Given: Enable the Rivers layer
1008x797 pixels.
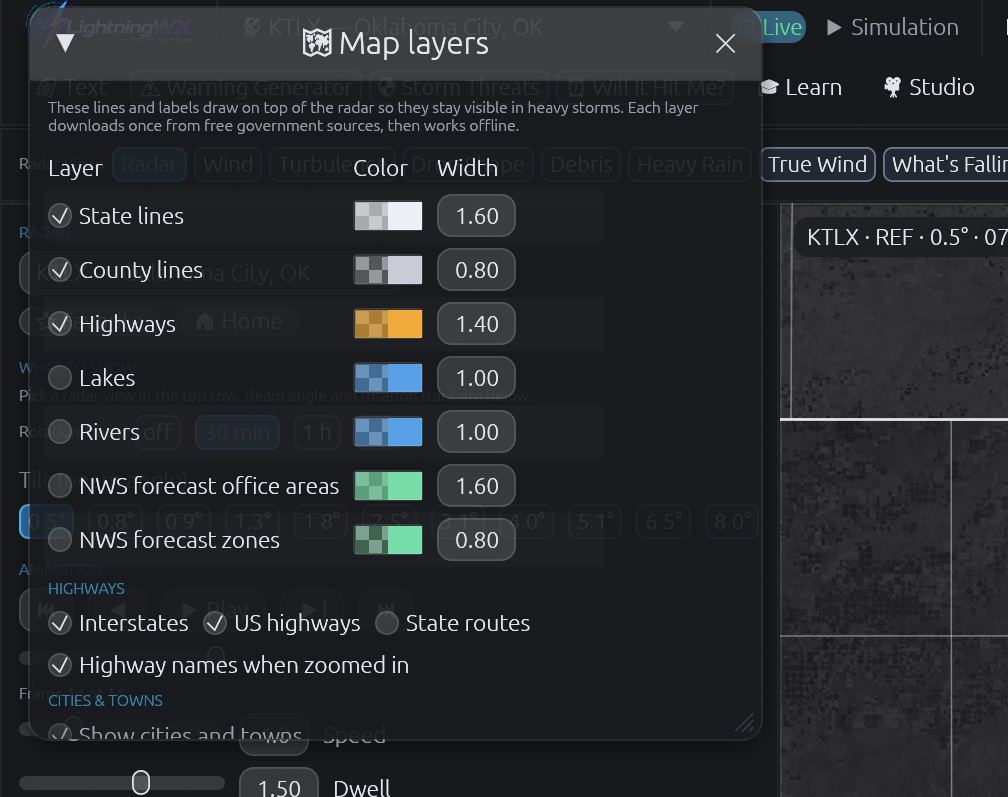Looking at the screenshot, I should click(60, 432).
